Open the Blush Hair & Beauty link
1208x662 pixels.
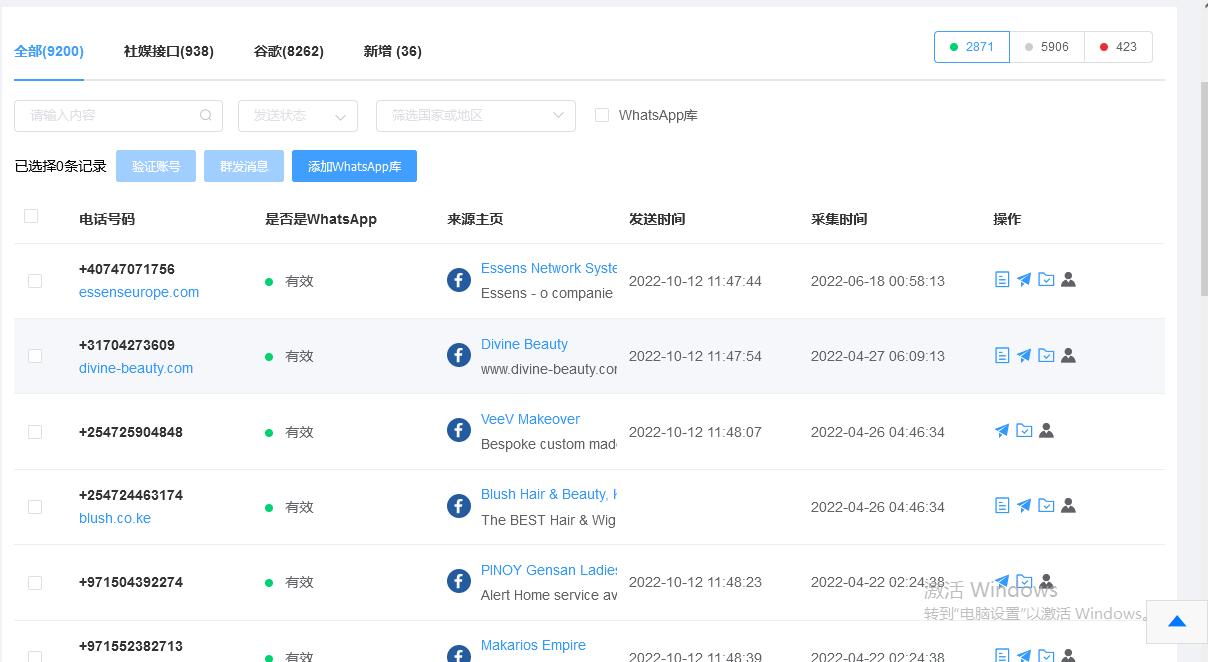[549, 494]
